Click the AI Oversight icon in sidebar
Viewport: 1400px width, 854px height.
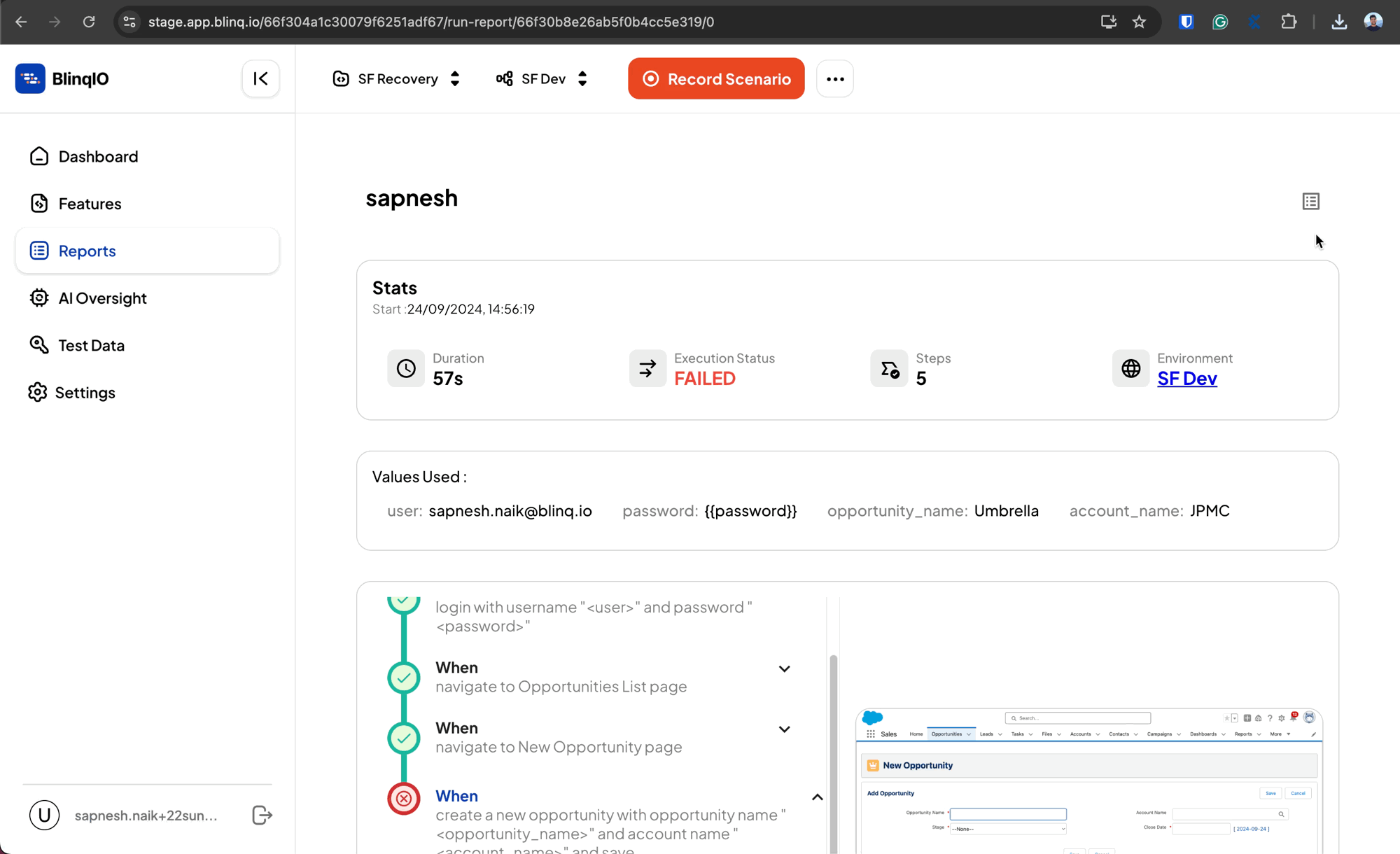click(x=40, y=298)
